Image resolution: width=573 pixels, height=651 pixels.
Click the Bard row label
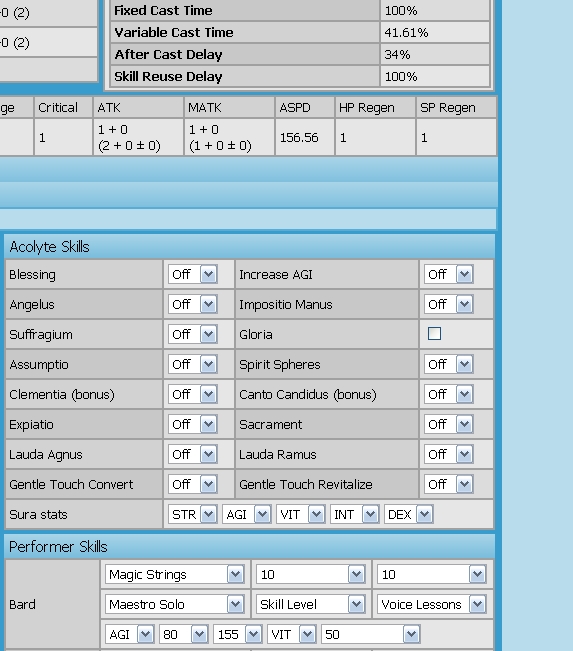[x=22, y=604]
